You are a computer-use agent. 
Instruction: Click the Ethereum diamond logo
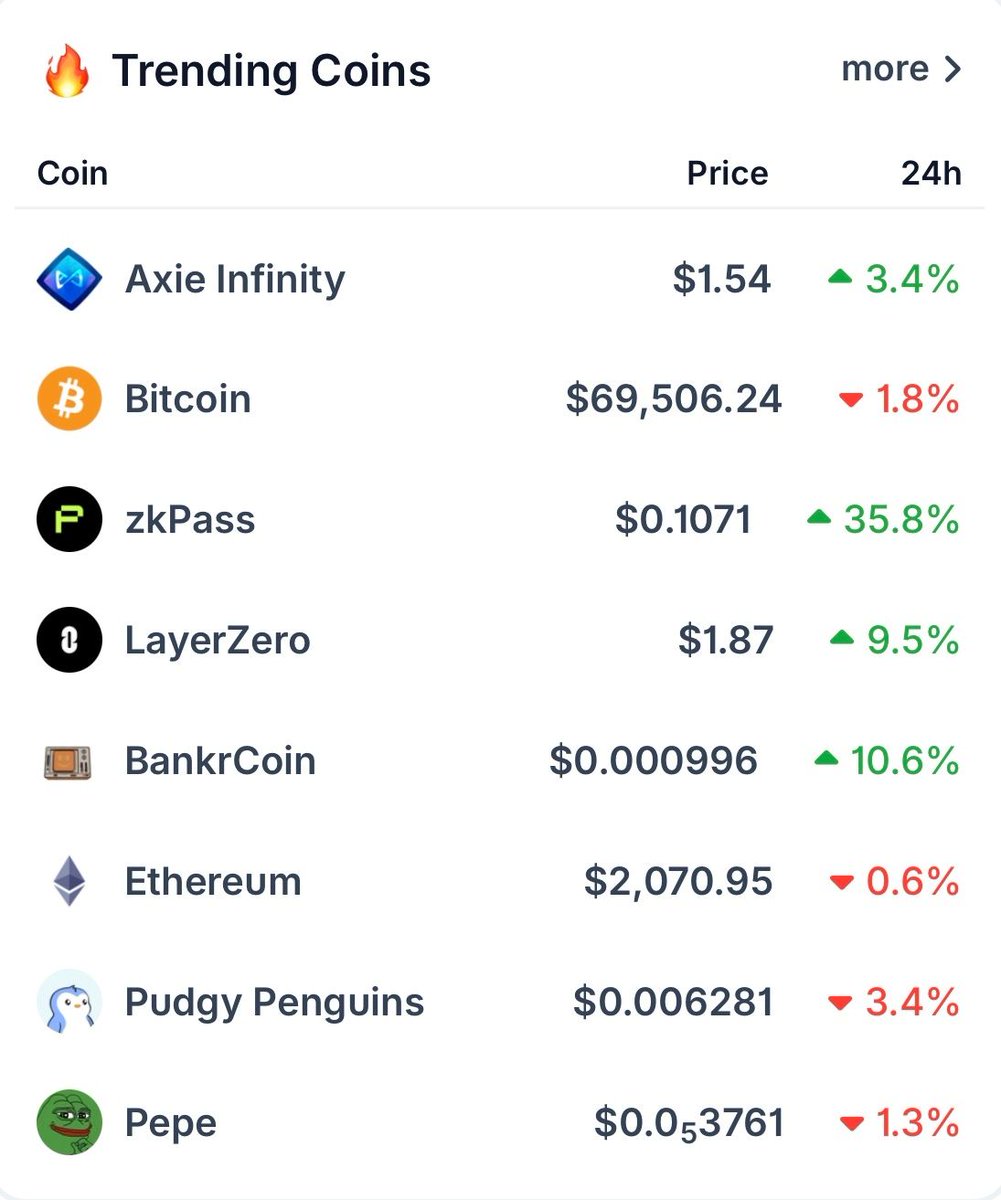[69, 882]
